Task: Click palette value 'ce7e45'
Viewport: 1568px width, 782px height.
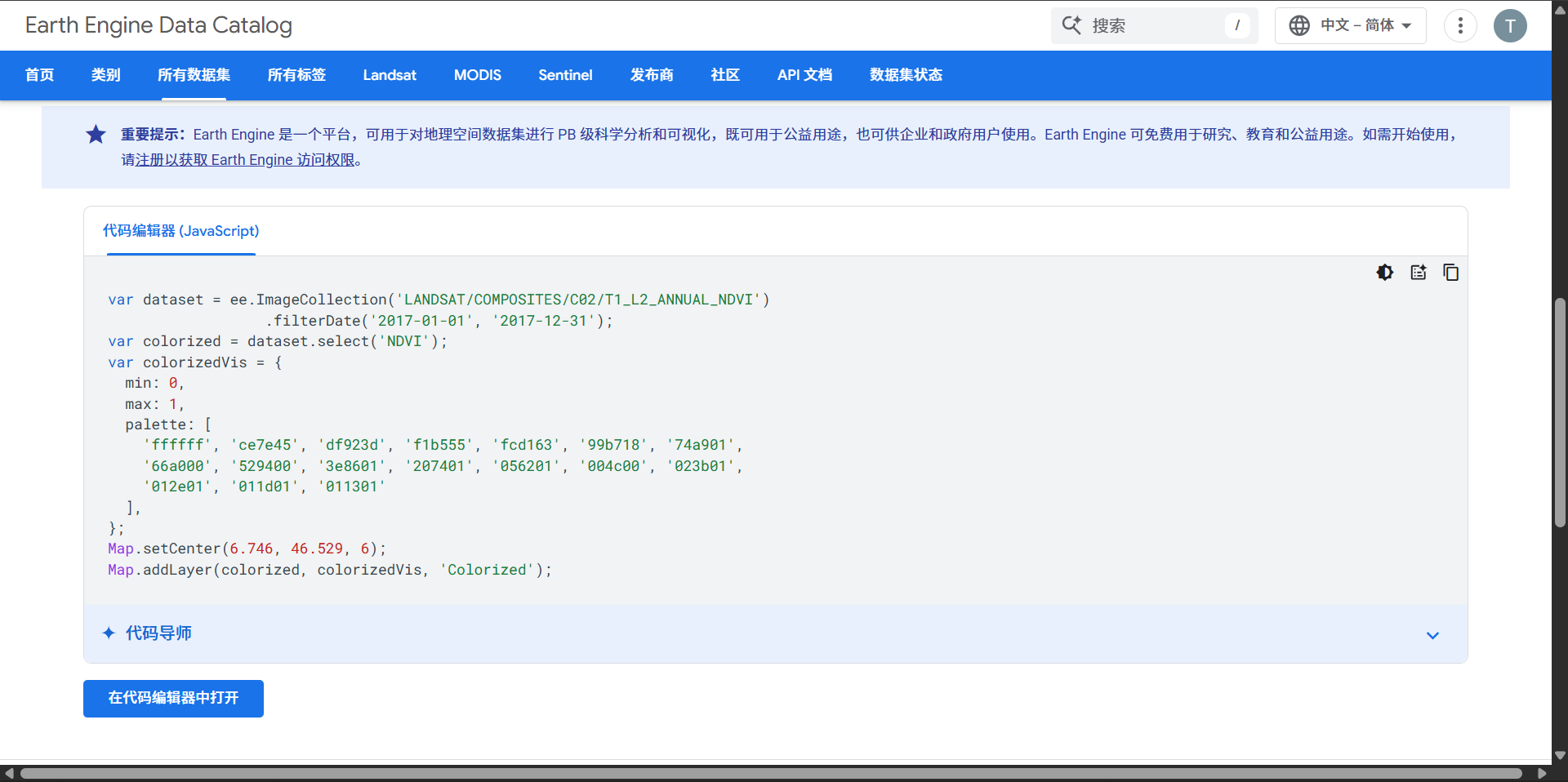Action: (x=265, y=445)
